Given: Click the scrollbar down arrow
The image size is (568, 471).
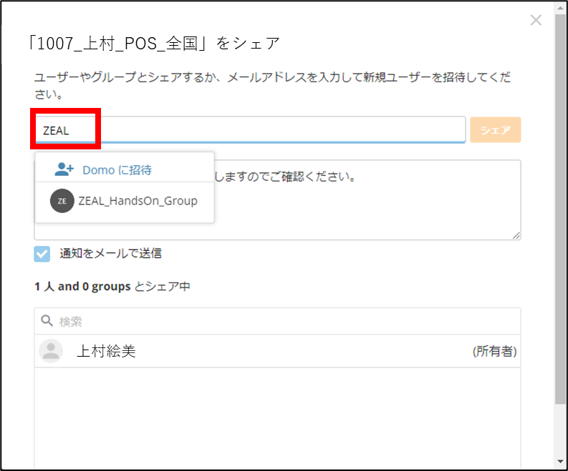Looking at the screenshot, I should coord(560,462).
